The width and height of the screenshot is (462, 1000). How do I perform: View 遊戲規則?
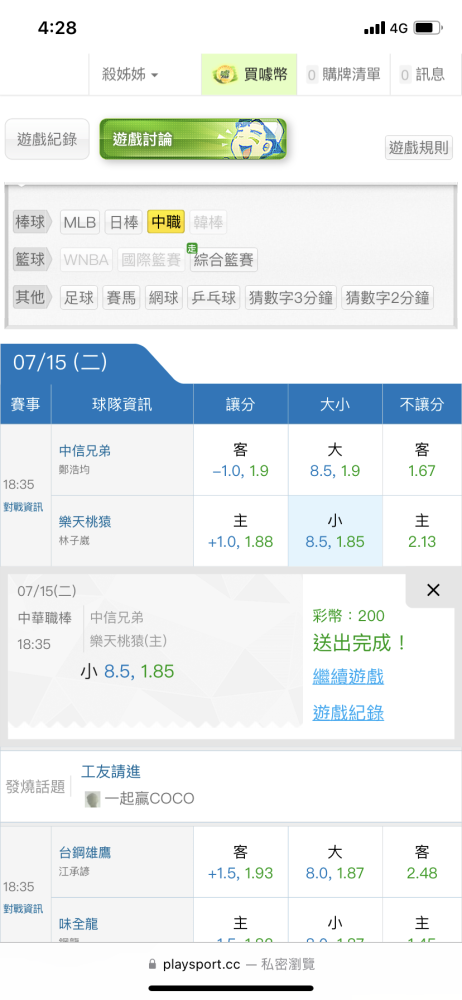(419, 147)
